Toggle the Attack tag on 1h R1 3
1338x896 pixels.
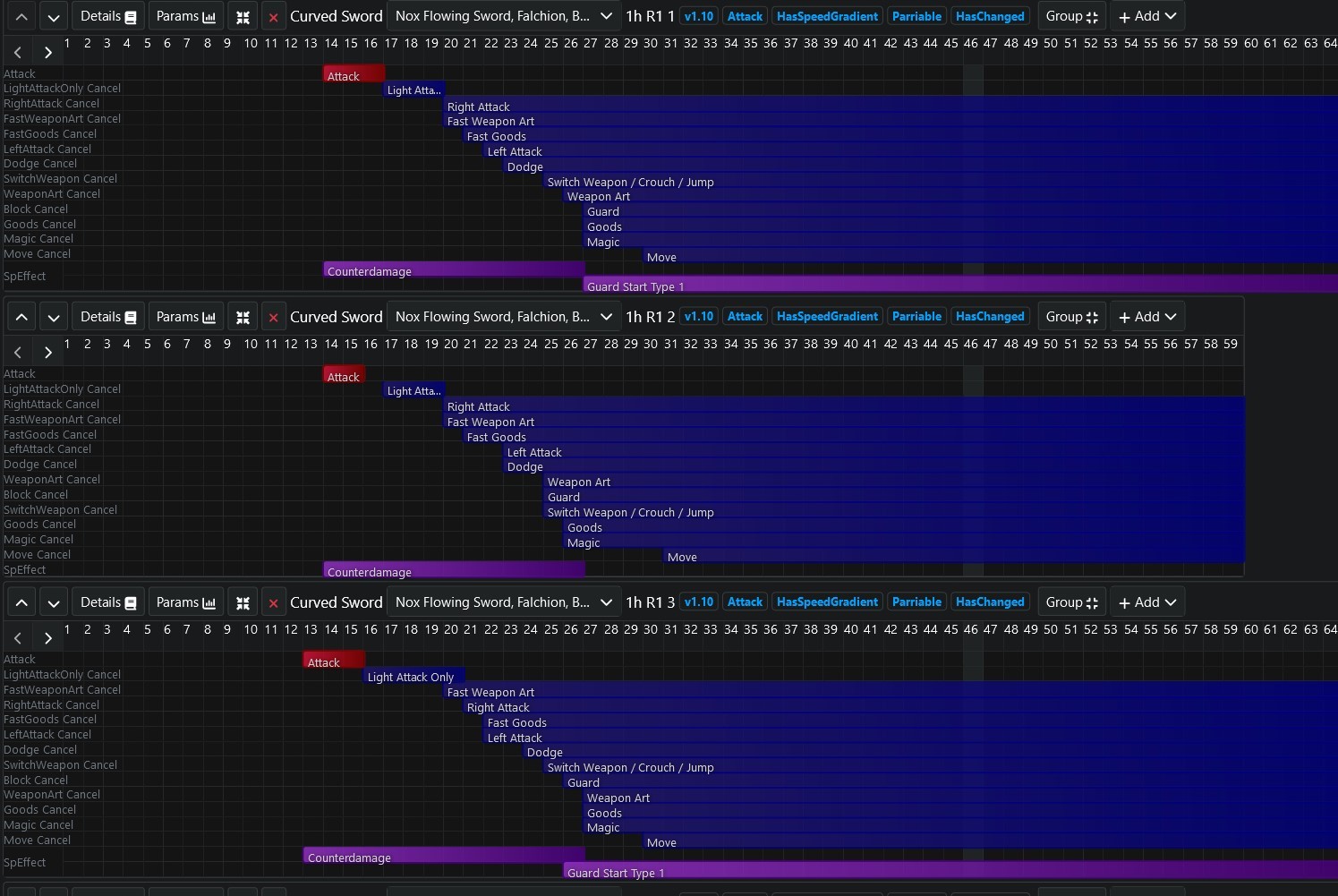(x=745, y=602)
